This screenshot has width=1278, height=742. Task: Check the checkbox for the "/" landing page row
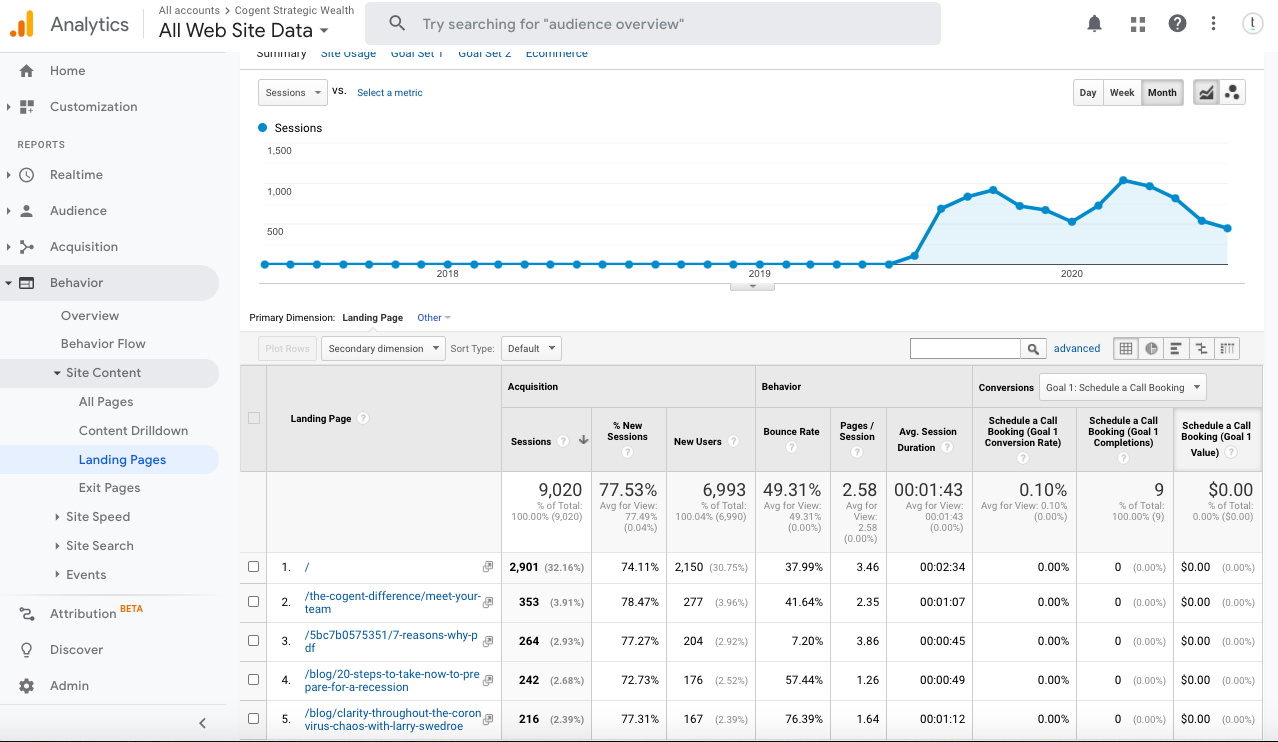click(x=252, y=567)
